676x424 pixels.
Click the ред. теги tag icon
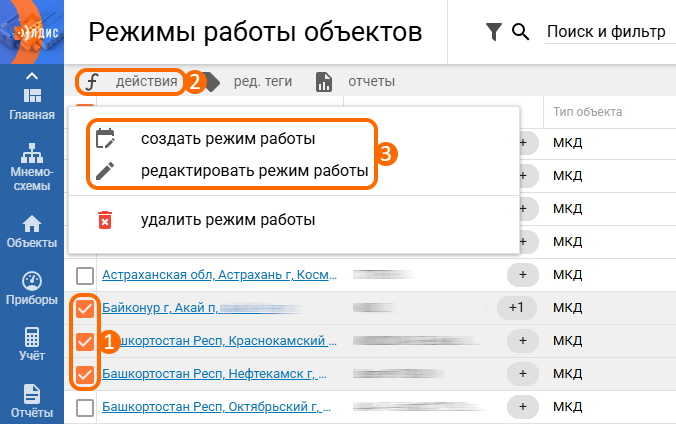(x=211, y=82)
